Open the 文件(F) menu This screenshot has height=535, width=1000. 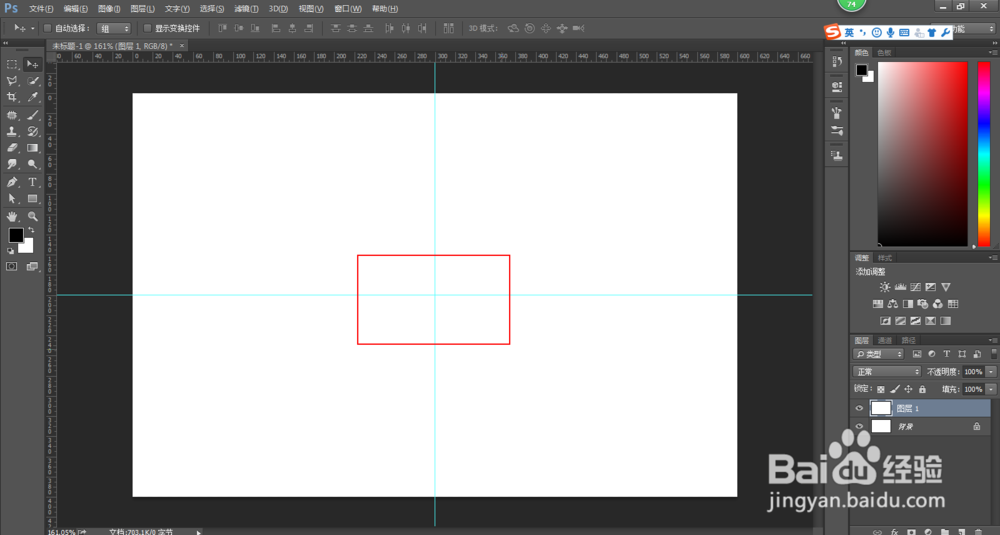pos(41,9)
